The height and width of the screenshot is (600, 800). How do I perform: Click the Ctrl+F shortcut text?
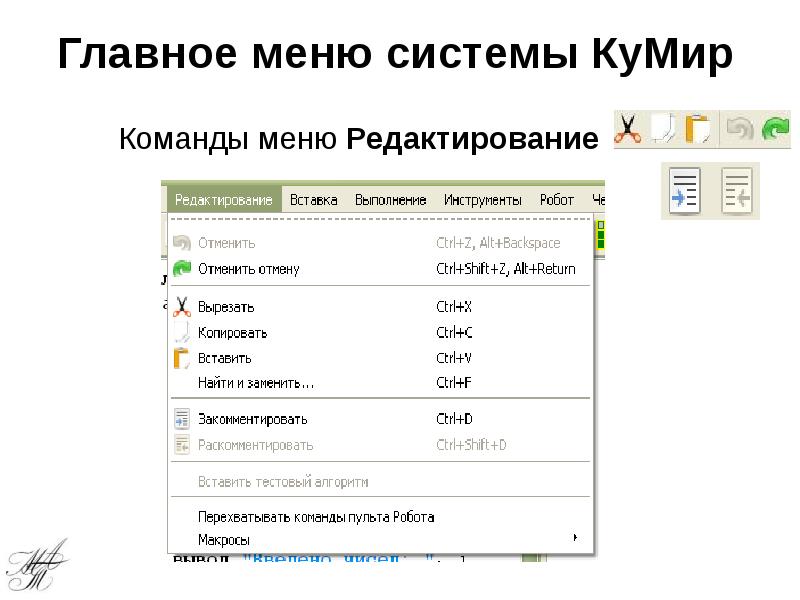(454, 383)
